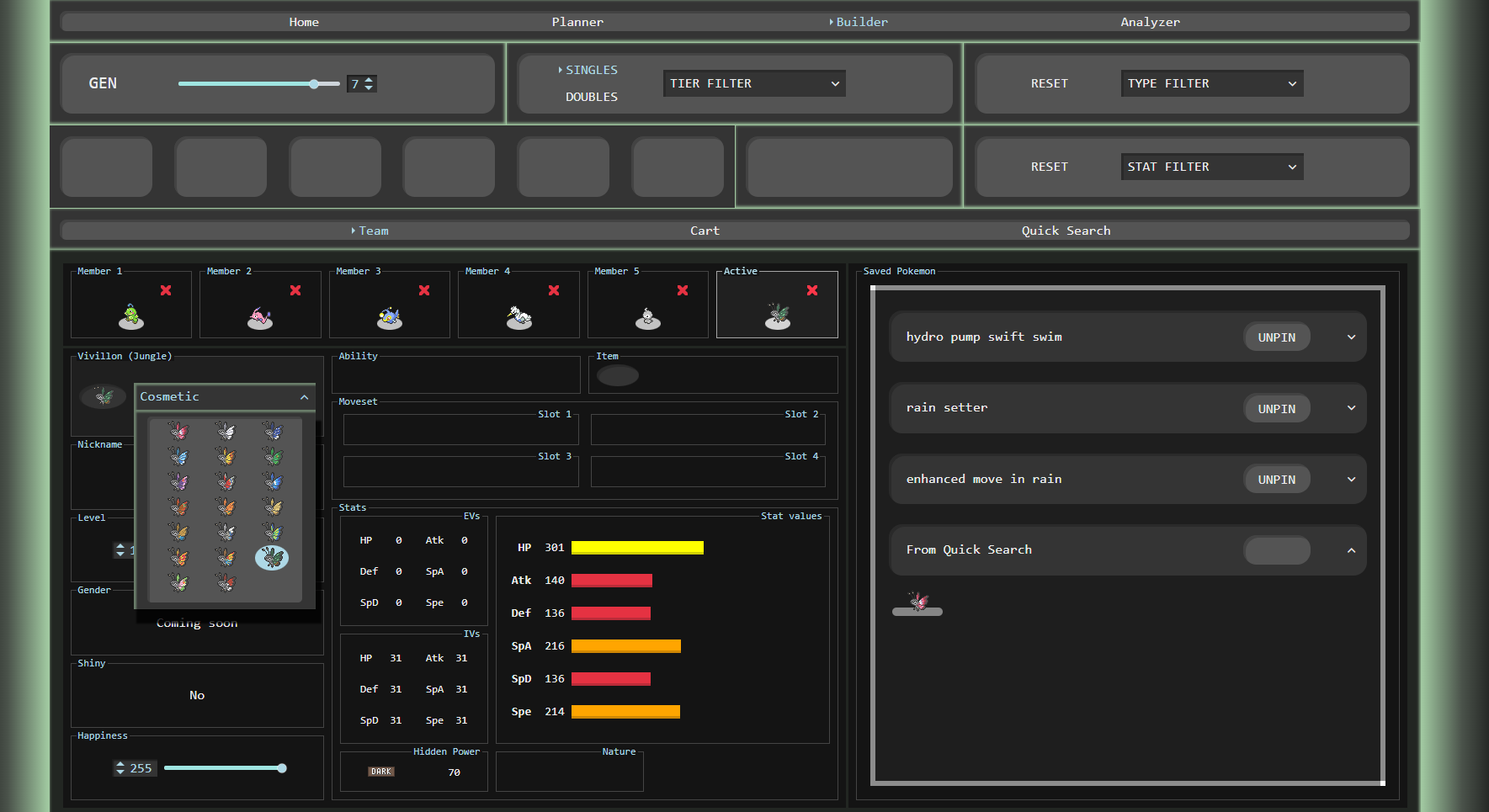1489x812 pixels.
Task: Unpin enhanced move in rain
Action: [x=1277, y=480]
